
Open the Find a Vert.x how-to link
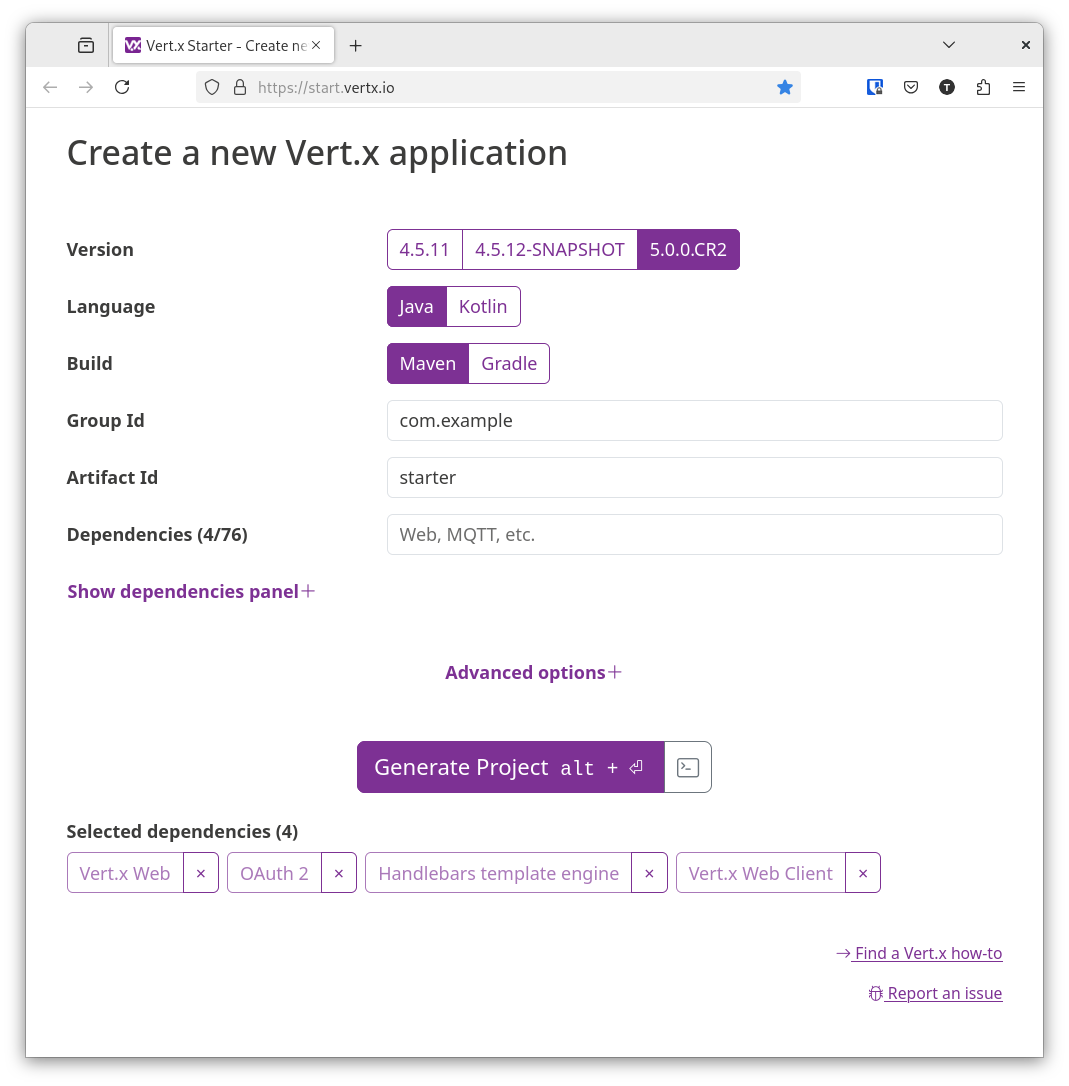click(x=919, y=953)
